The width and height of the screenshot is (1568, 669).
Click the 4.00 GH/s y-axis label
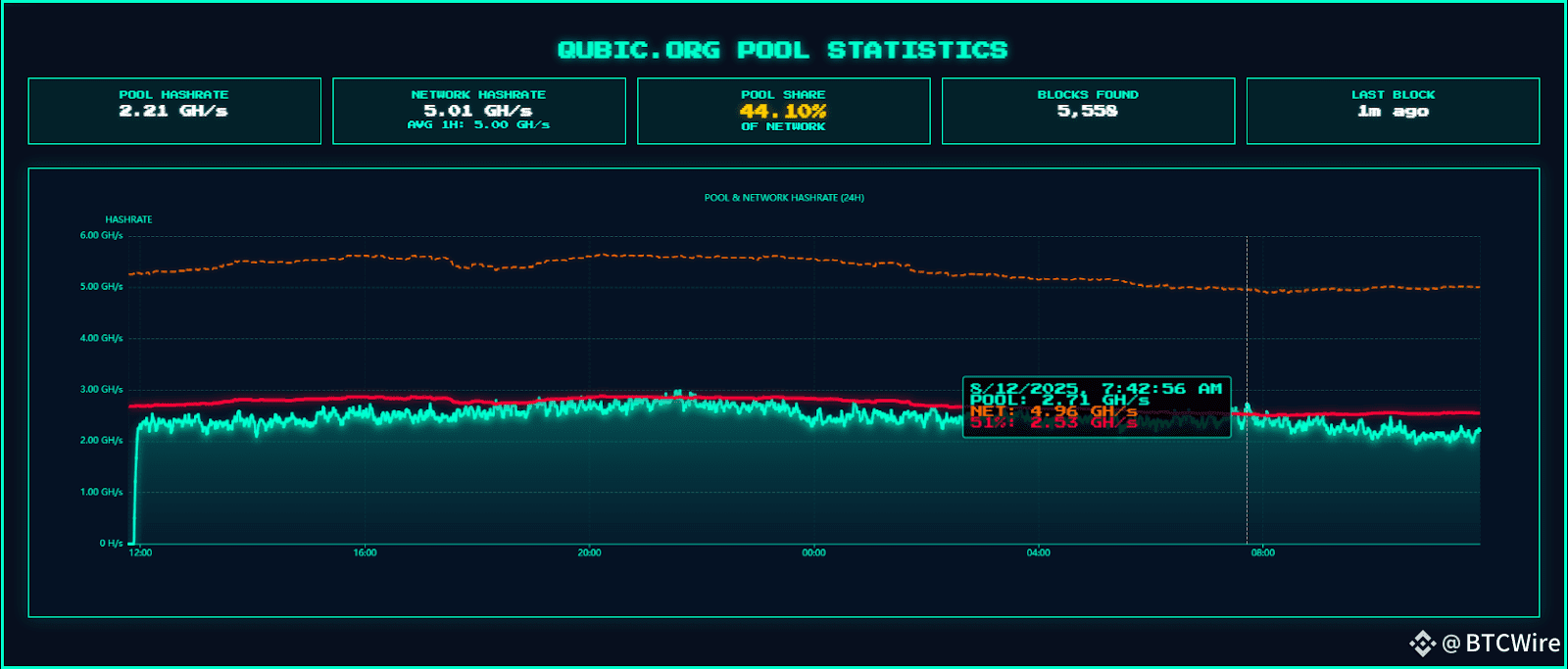(101, 338)
